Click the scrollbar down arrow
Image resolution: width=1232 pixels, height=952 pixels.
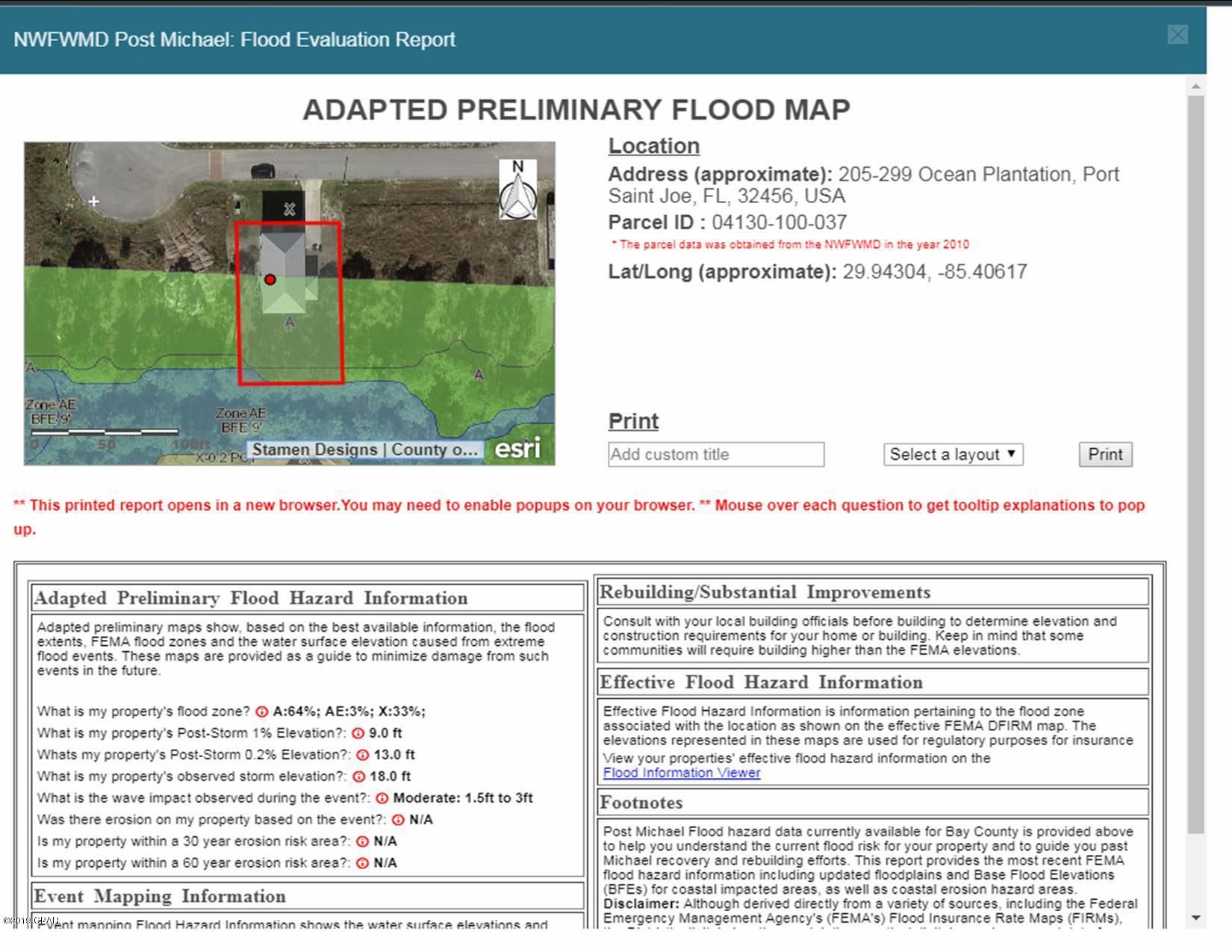click(1196, 918)
